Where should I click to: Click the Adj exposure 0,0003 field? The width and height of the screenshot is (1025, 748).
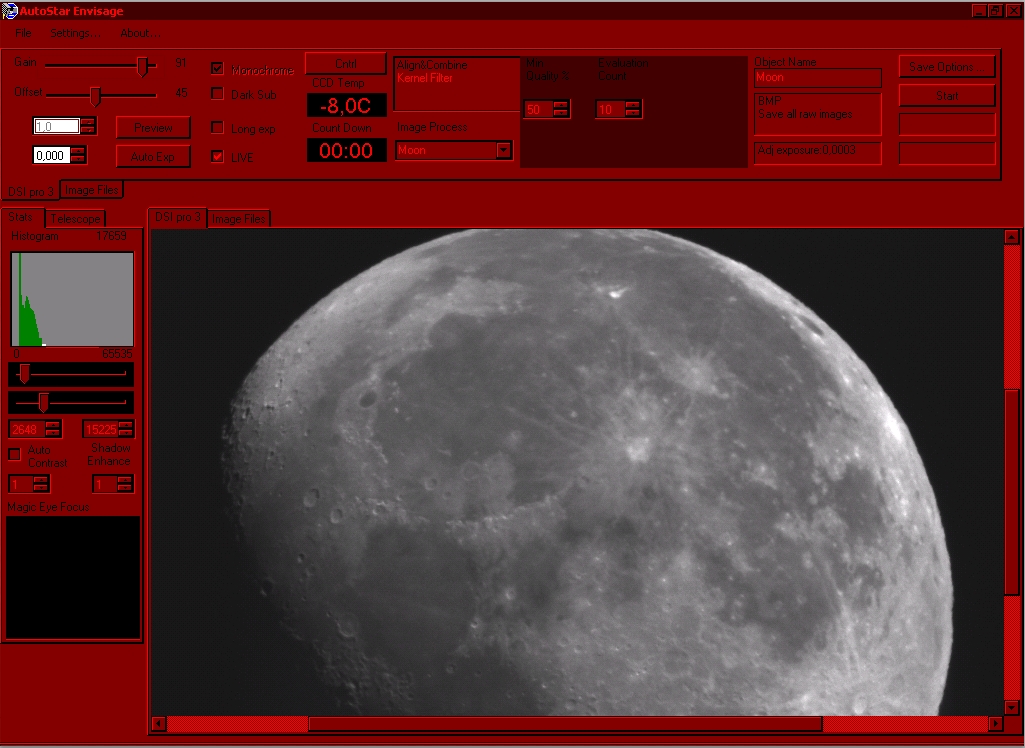(817, 154)
